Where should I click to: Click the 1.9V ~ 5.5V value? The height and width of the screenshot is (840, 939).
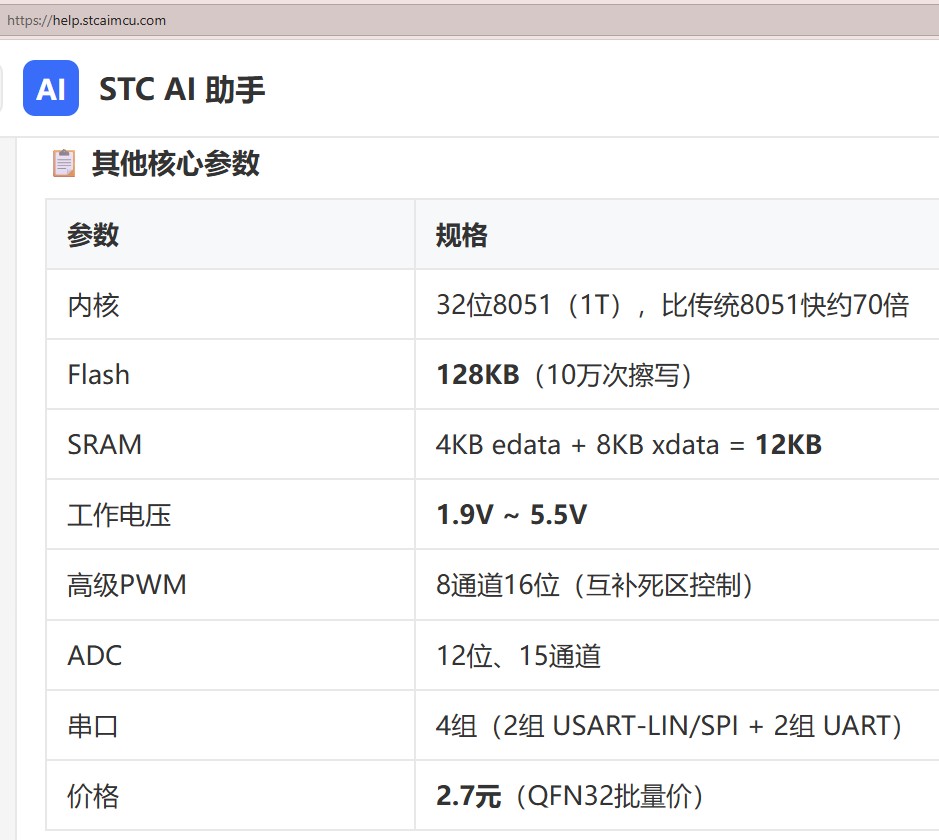tap(511, 514)
